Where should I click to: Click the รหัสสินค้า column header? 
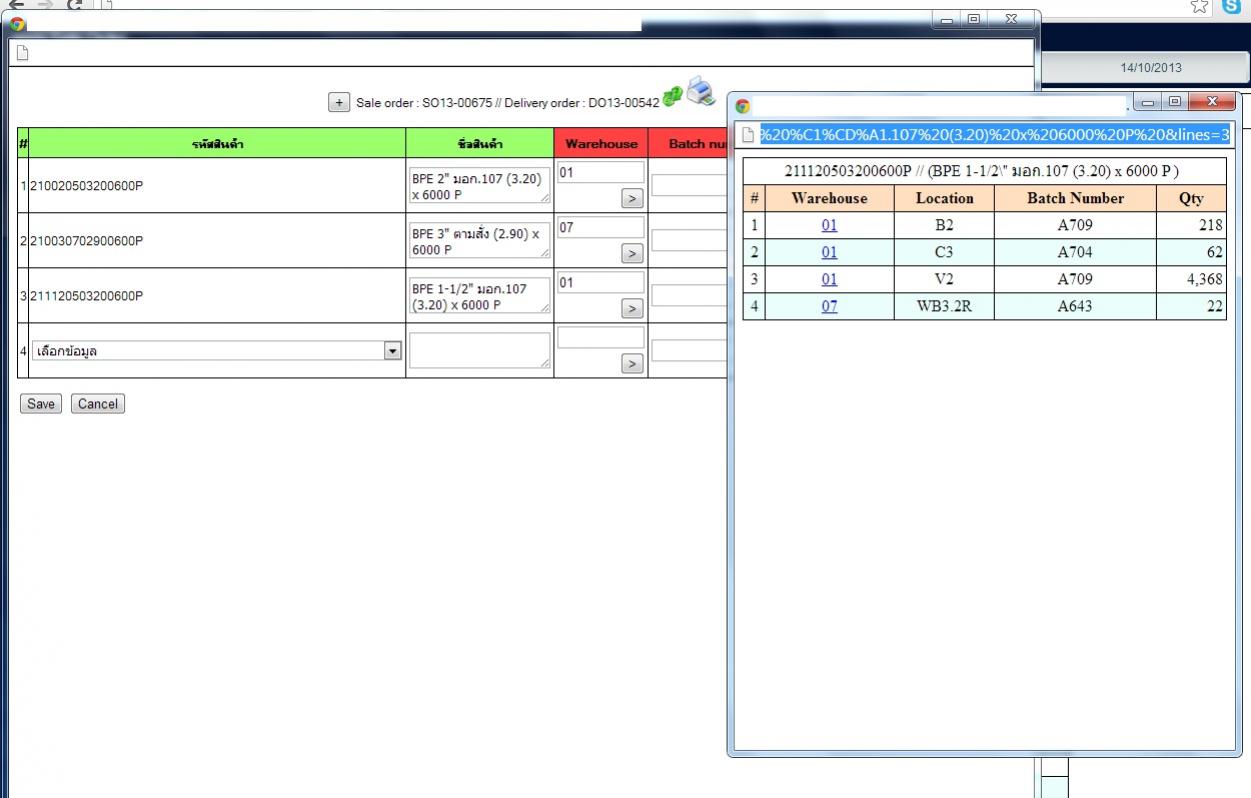(217, 143)
